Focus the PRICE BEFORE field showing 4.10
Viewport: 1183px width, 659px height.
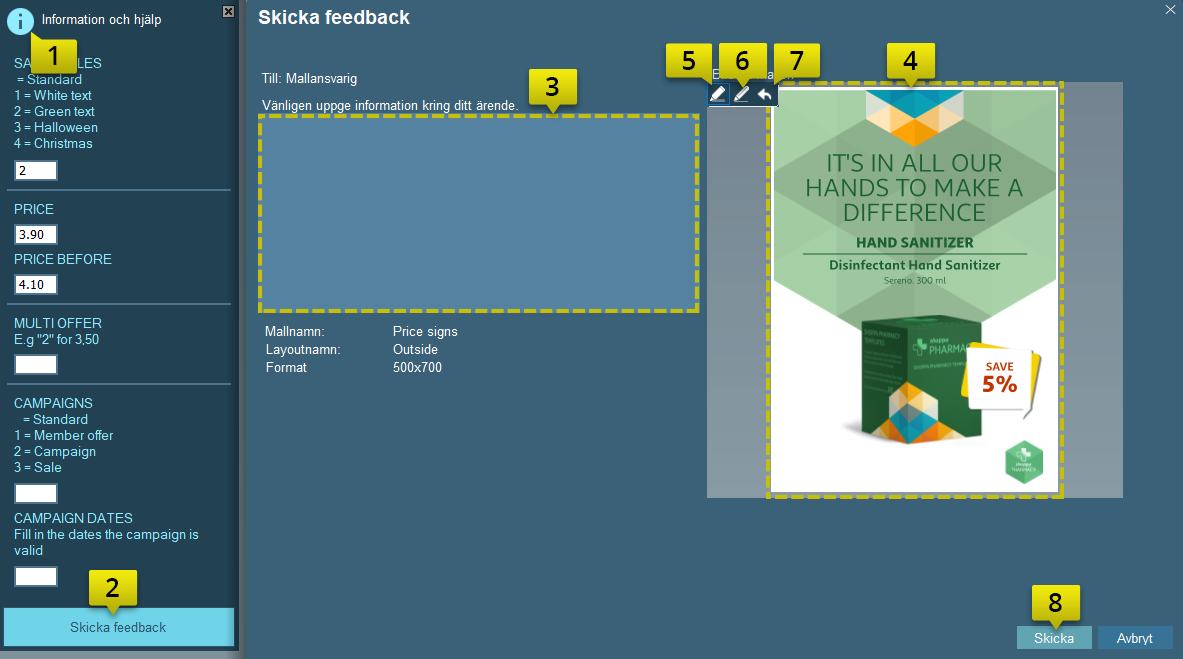tap(36, 285)
